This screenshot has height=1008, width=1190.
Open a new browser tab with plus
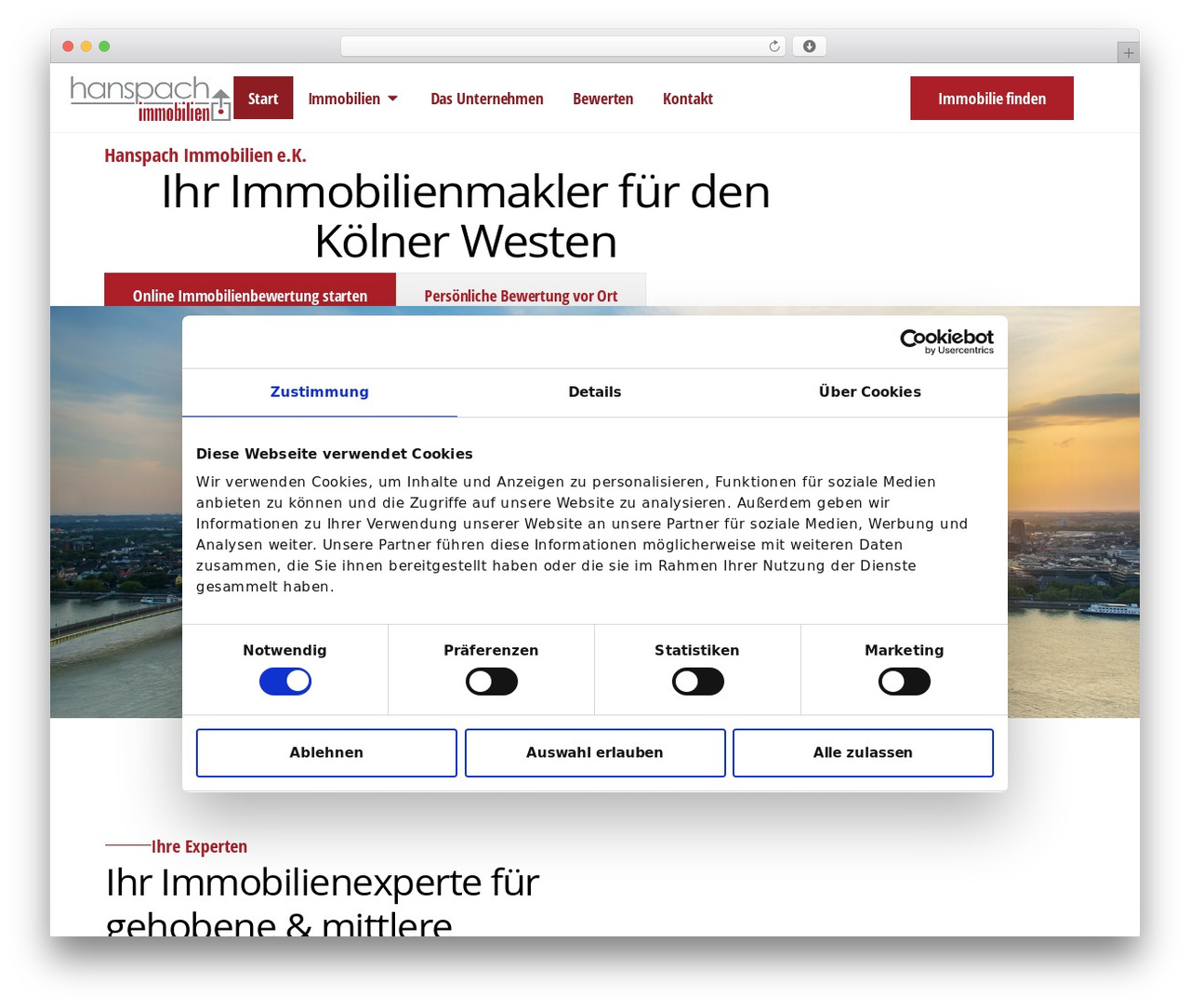coord(1128,53)
